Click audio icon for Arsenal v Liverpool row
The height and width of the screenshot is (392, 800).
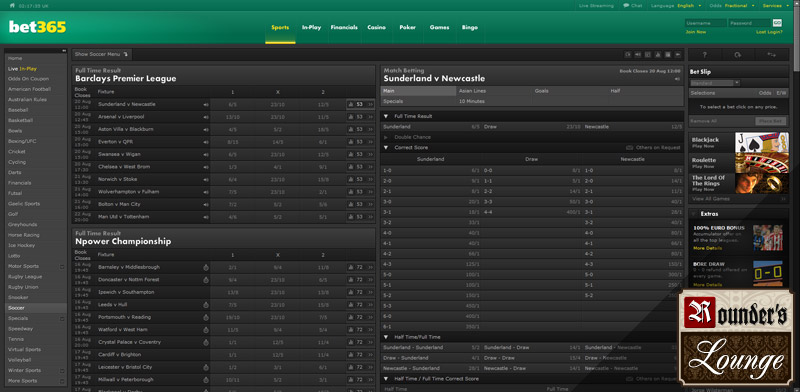tap(206, 117)
